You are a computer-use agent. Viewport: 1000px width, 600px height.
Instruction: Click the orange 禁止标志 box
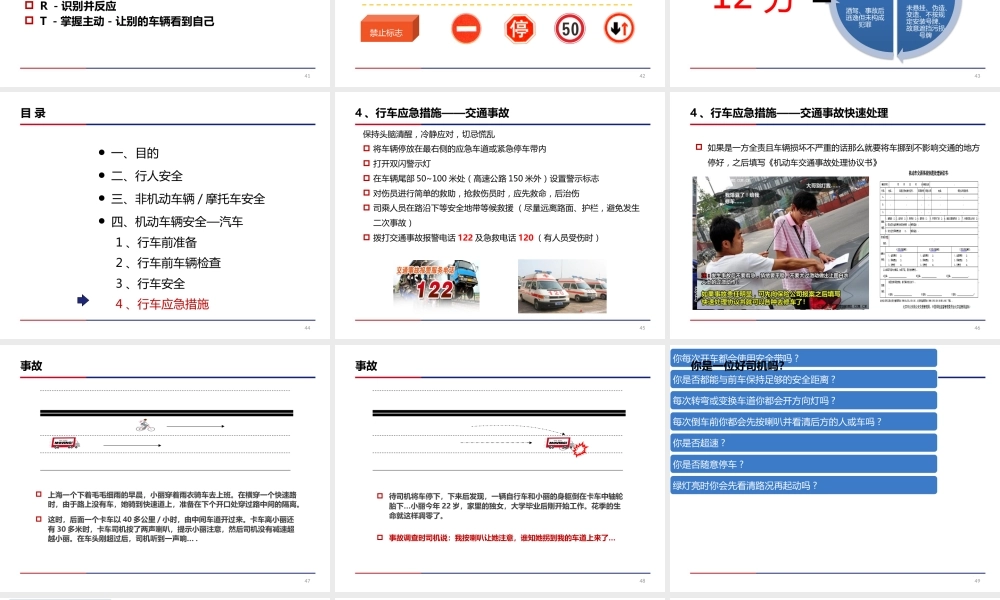390,30
